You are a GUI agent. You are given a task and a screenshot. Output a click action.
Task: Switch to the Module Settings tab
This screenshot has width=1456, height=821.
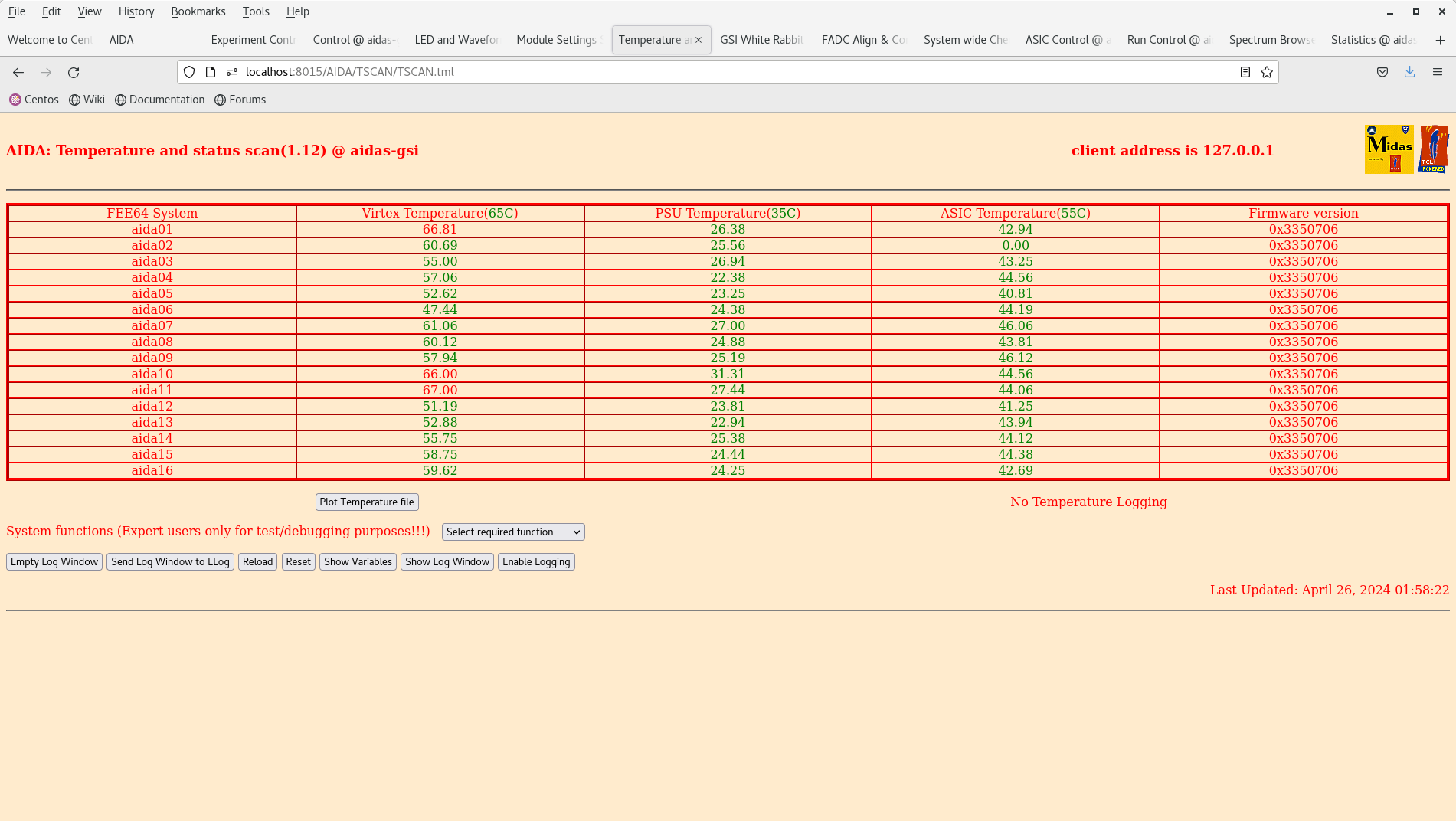tap(560, 40)
